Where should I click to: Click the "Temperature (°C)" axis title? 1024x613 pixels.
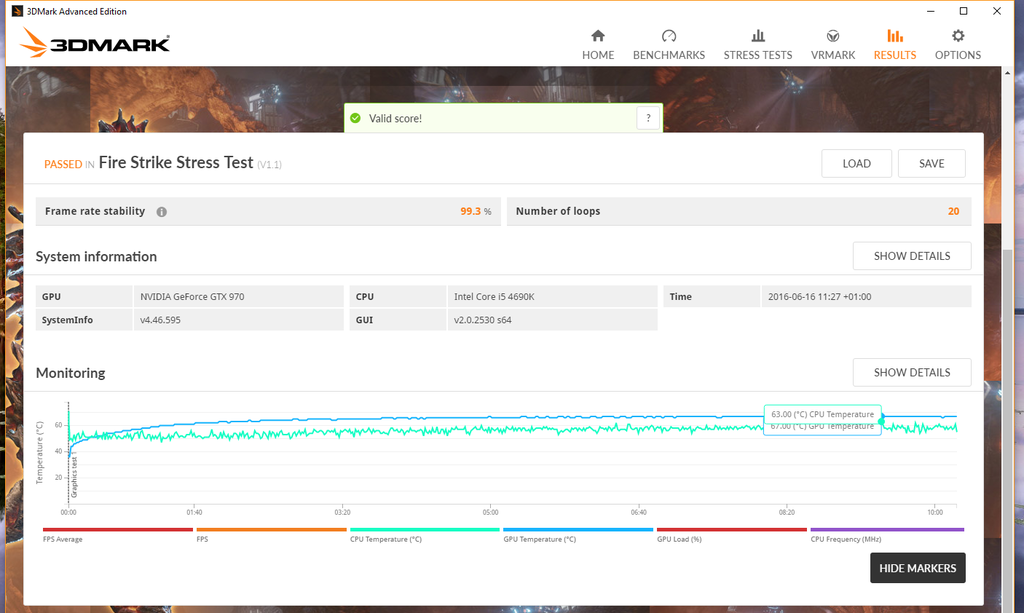pos(39,452)
